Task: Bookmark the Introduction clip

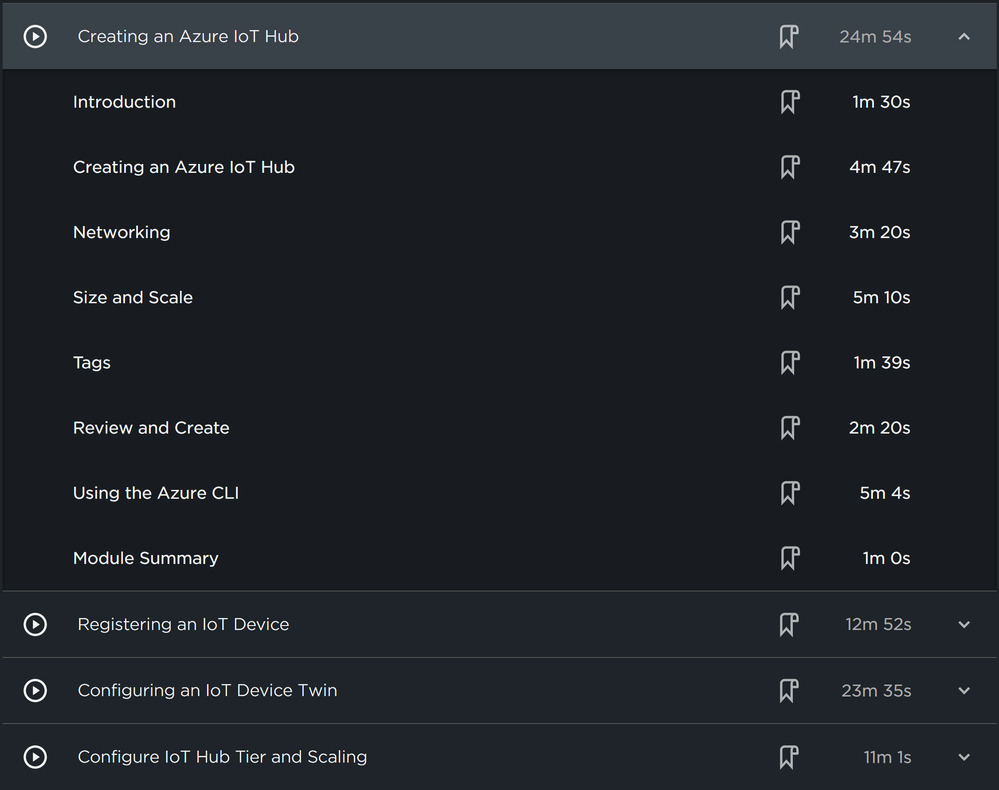Action: click(x=789, y=102)
